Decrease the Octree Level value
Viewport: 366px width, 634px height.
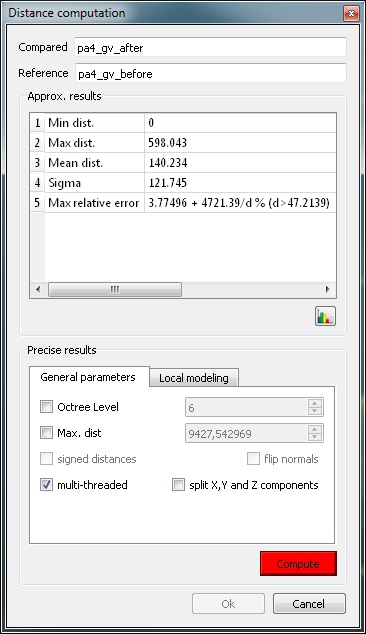pyautogui.click(x=315, y=411)
